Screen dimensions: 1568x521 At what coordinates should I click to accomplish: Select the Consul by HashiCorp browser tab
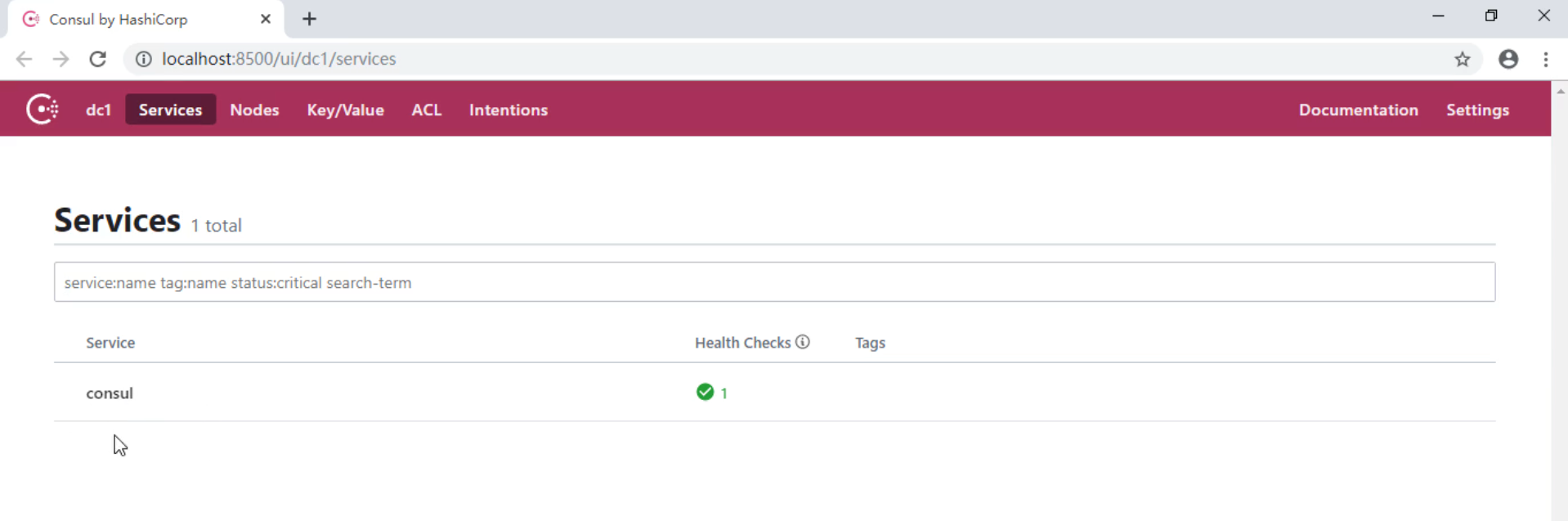point(146,20)
